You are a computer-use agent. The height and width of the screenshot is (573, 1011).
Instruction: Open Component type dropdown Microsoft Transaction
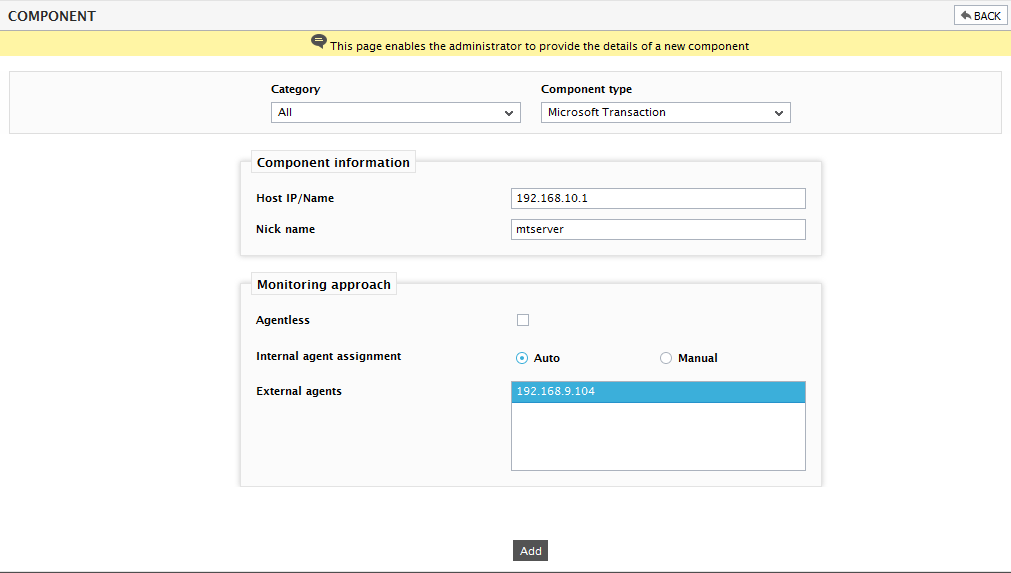pyautogui.click(x=665, y=113)
